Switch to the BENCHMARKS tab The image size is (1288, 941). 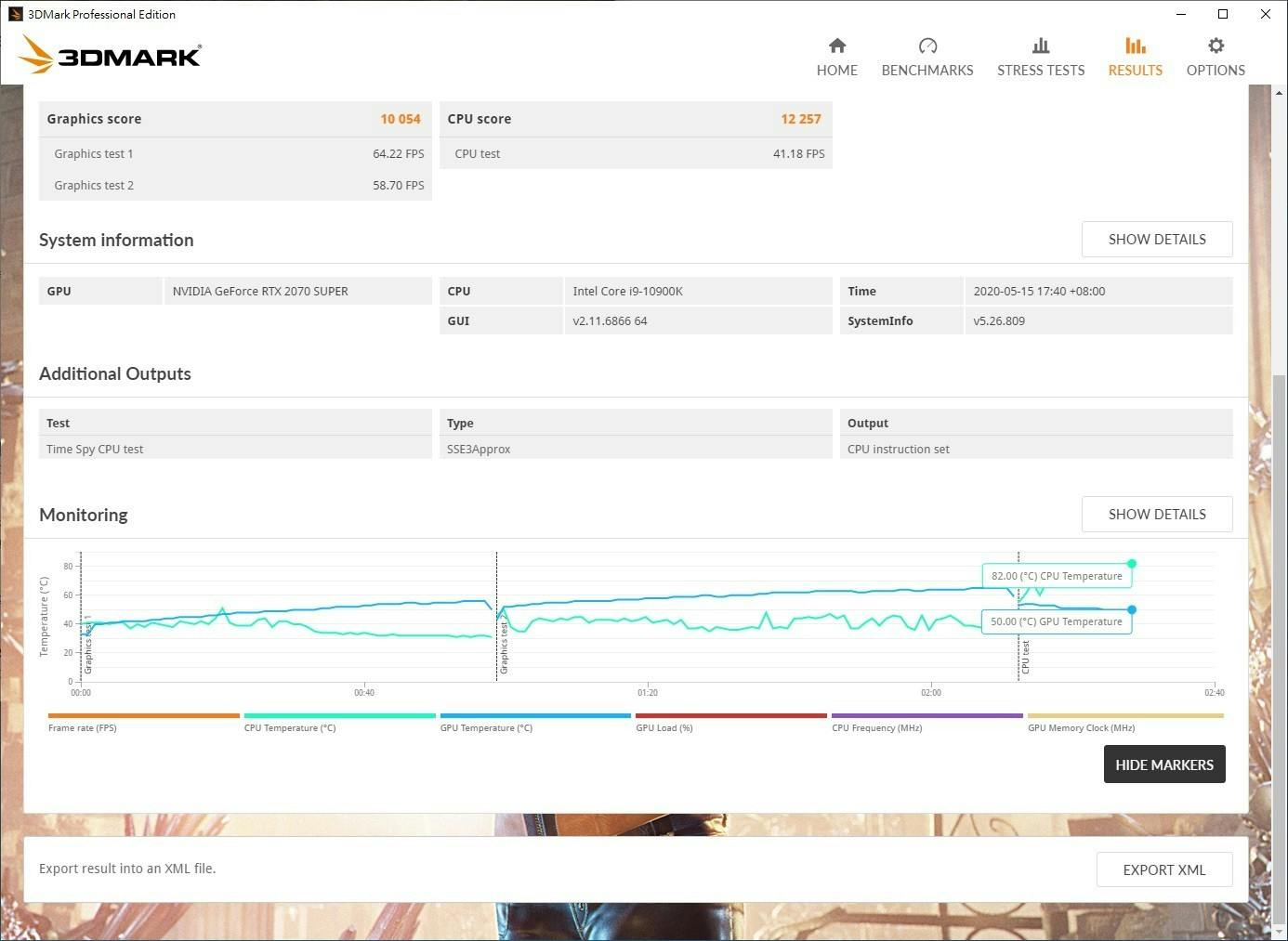[x=927, y=70]
